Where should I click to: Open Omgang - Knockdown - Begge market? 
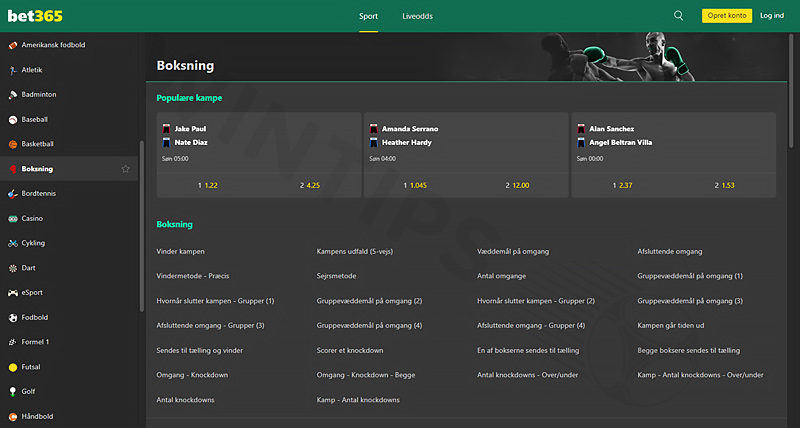click(366, 375)
